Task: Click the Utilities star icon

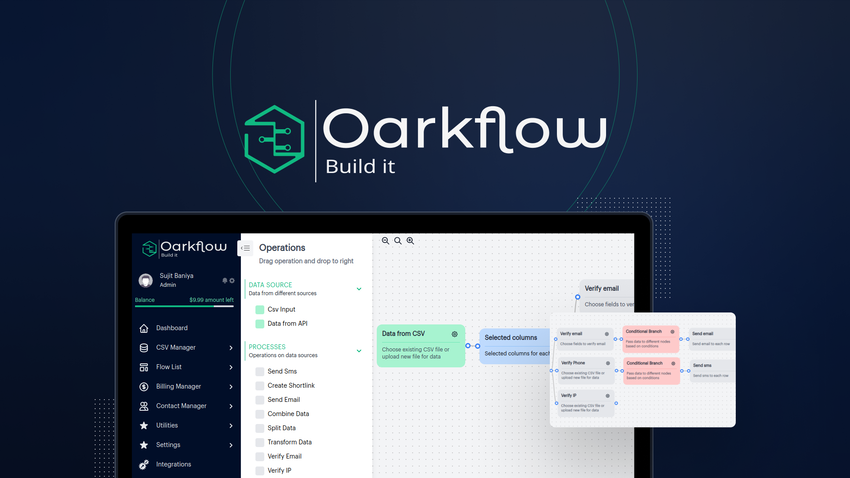Action: click(144, 425)
